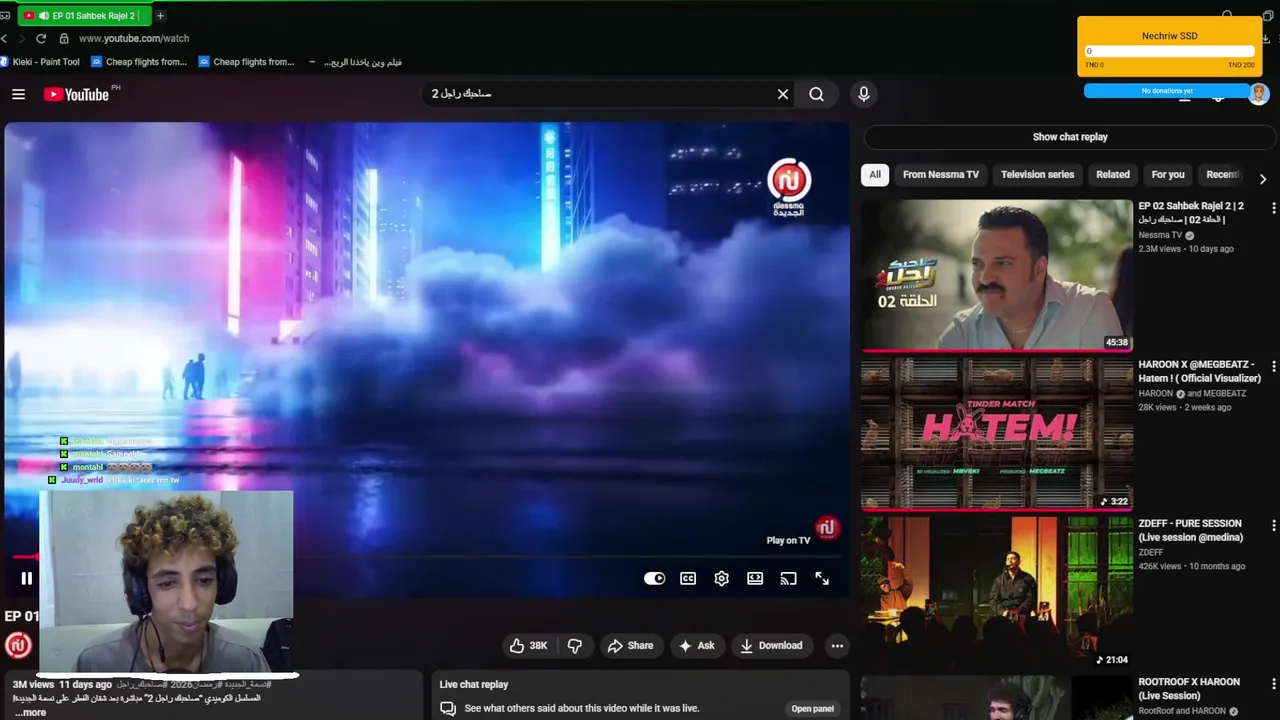Viewport: 1280px width, 720px height.
Task: Open the EP 02 Sahbek Rajel 2 thumbnail
Action: 997,275
